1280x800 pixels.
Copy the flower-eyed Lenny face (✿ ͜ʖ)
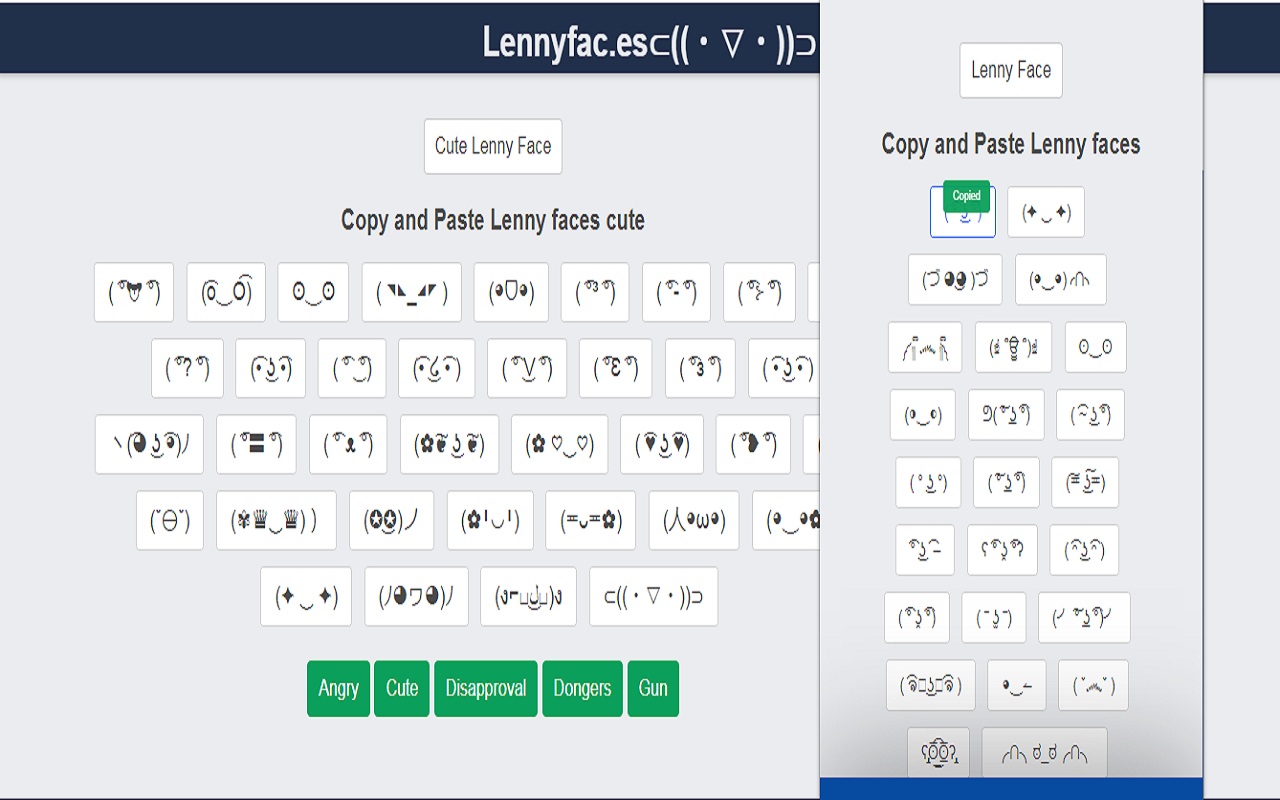point(449,444)
